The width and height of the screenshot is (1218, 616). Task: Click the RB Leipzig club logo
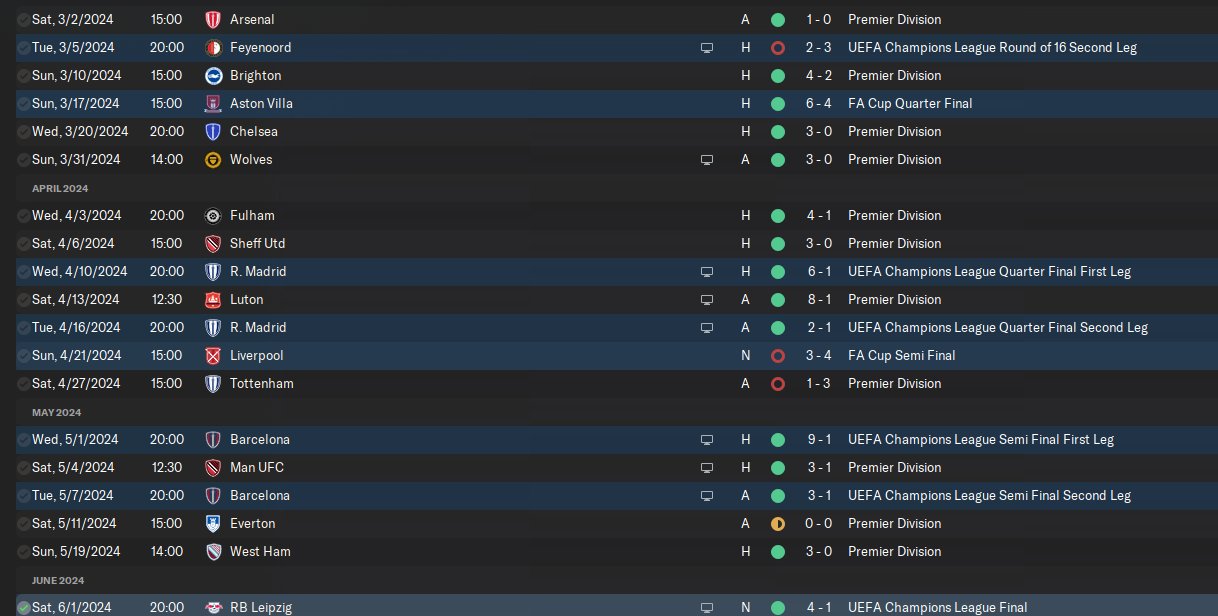[x=212, y=607]
